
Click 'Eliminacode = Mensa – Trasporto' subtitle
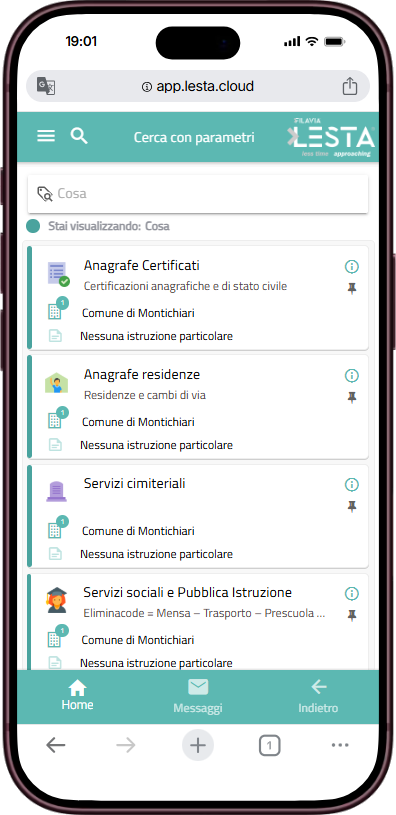tap(204, 613)
